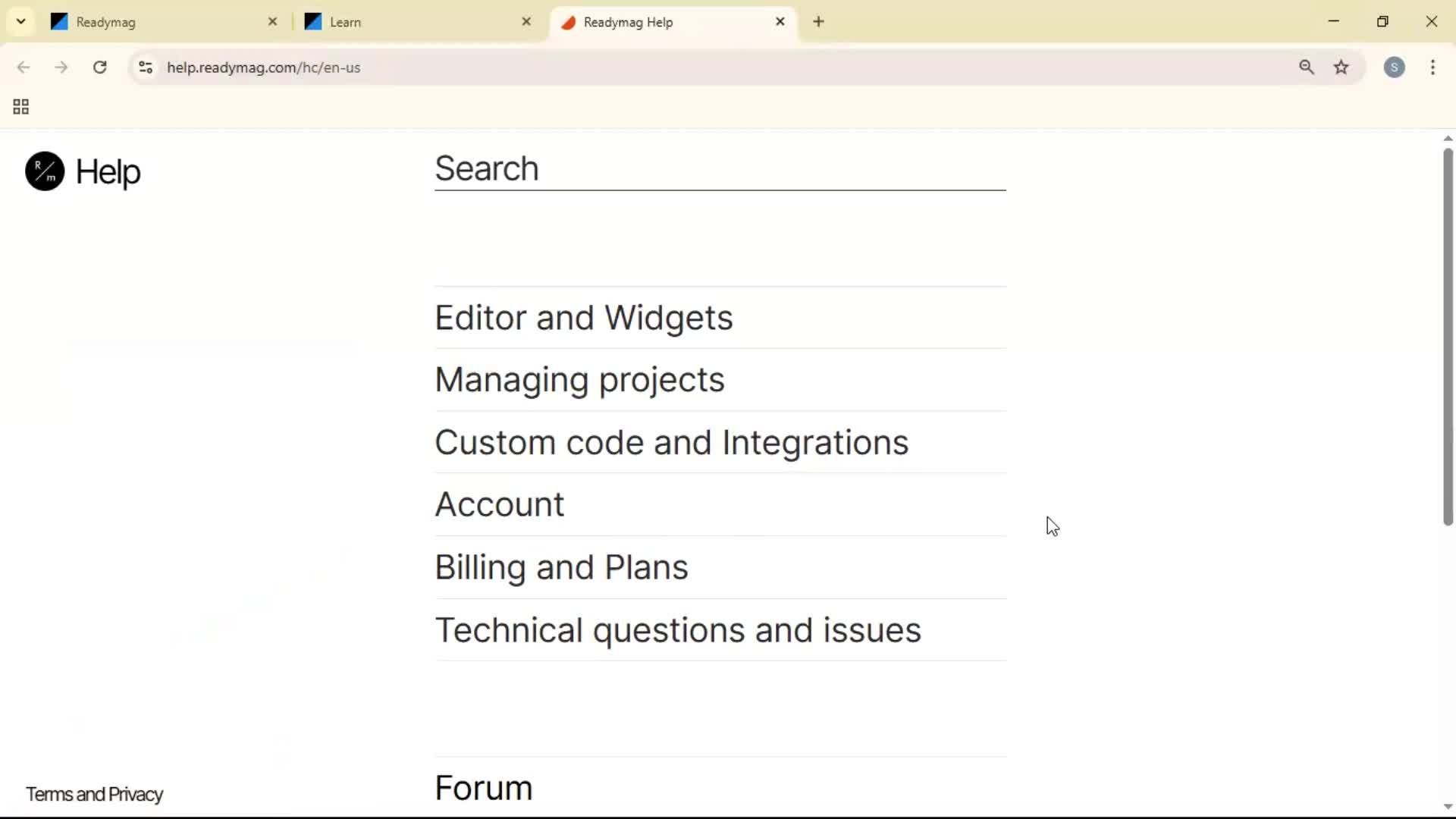Open the browser three-dot menu

click(1434, 67)
